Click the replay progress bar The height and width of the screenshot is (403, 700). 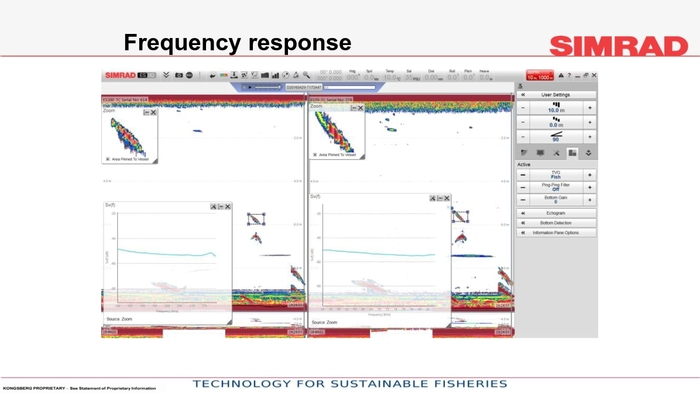click(350, 87)
